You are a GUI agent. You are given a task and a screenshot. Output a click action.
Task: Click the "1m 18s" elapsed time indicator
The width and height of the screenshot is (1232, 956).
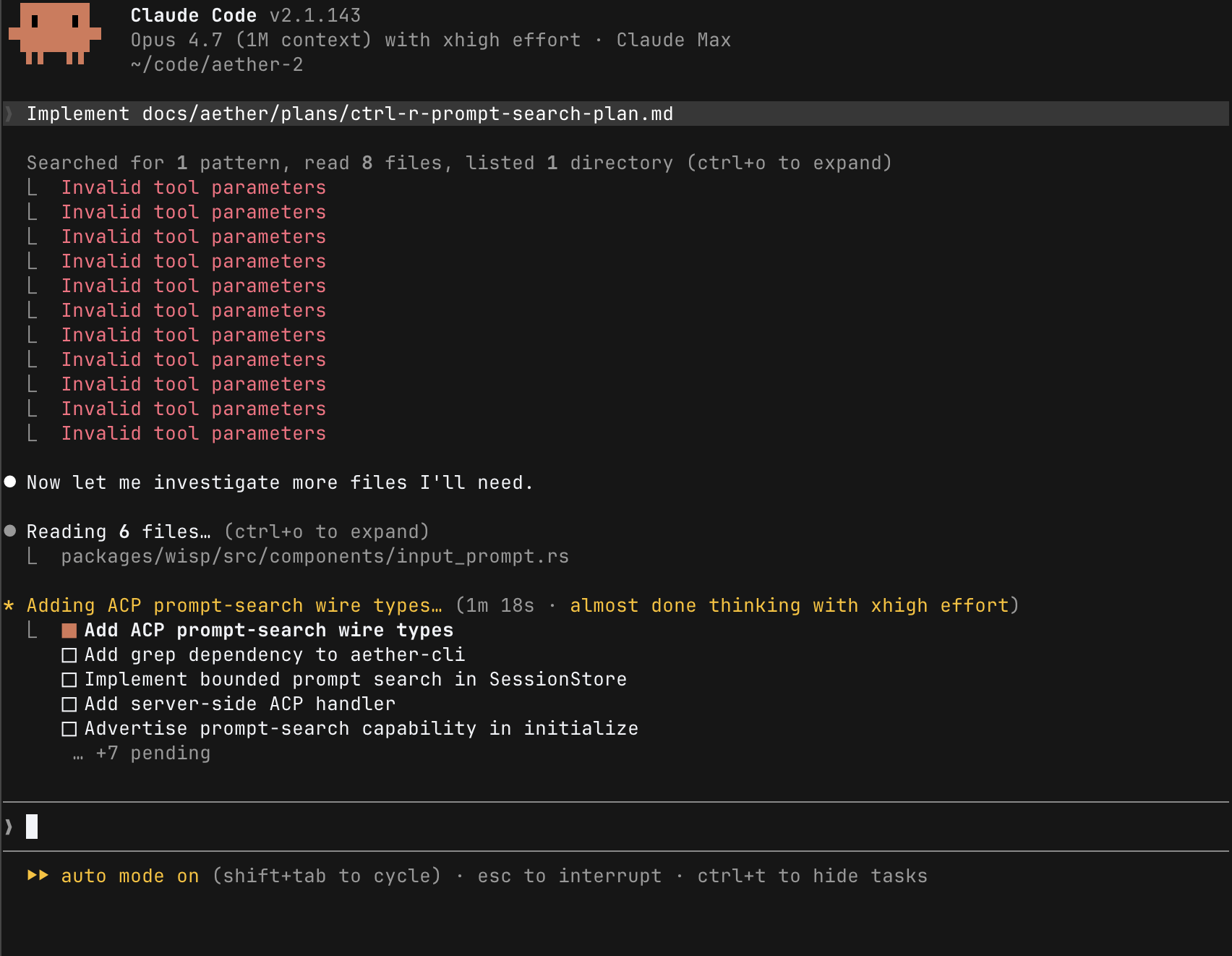tap(500, 605)
